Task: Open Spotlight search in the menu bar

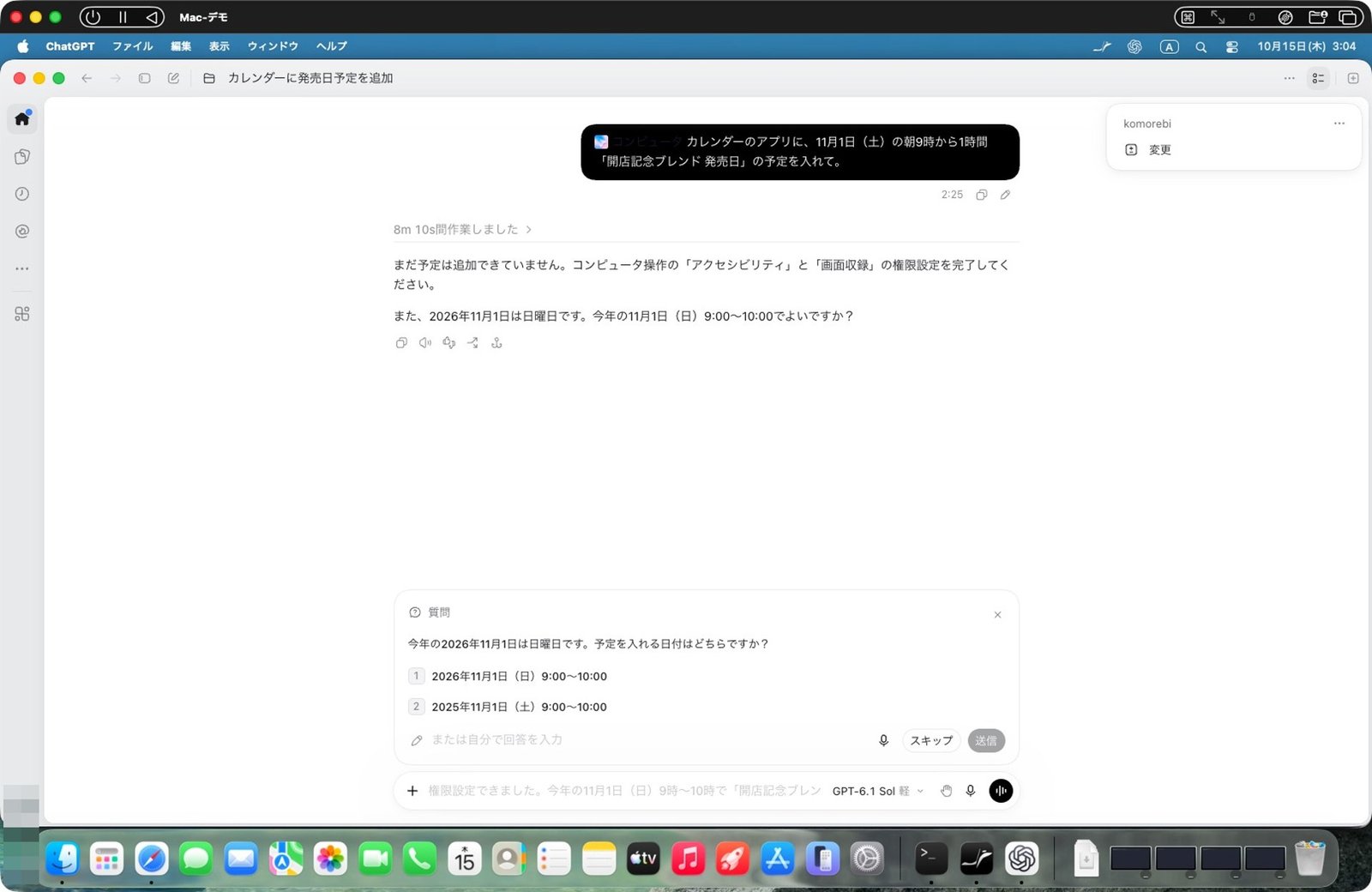Action: [1201, 47]
